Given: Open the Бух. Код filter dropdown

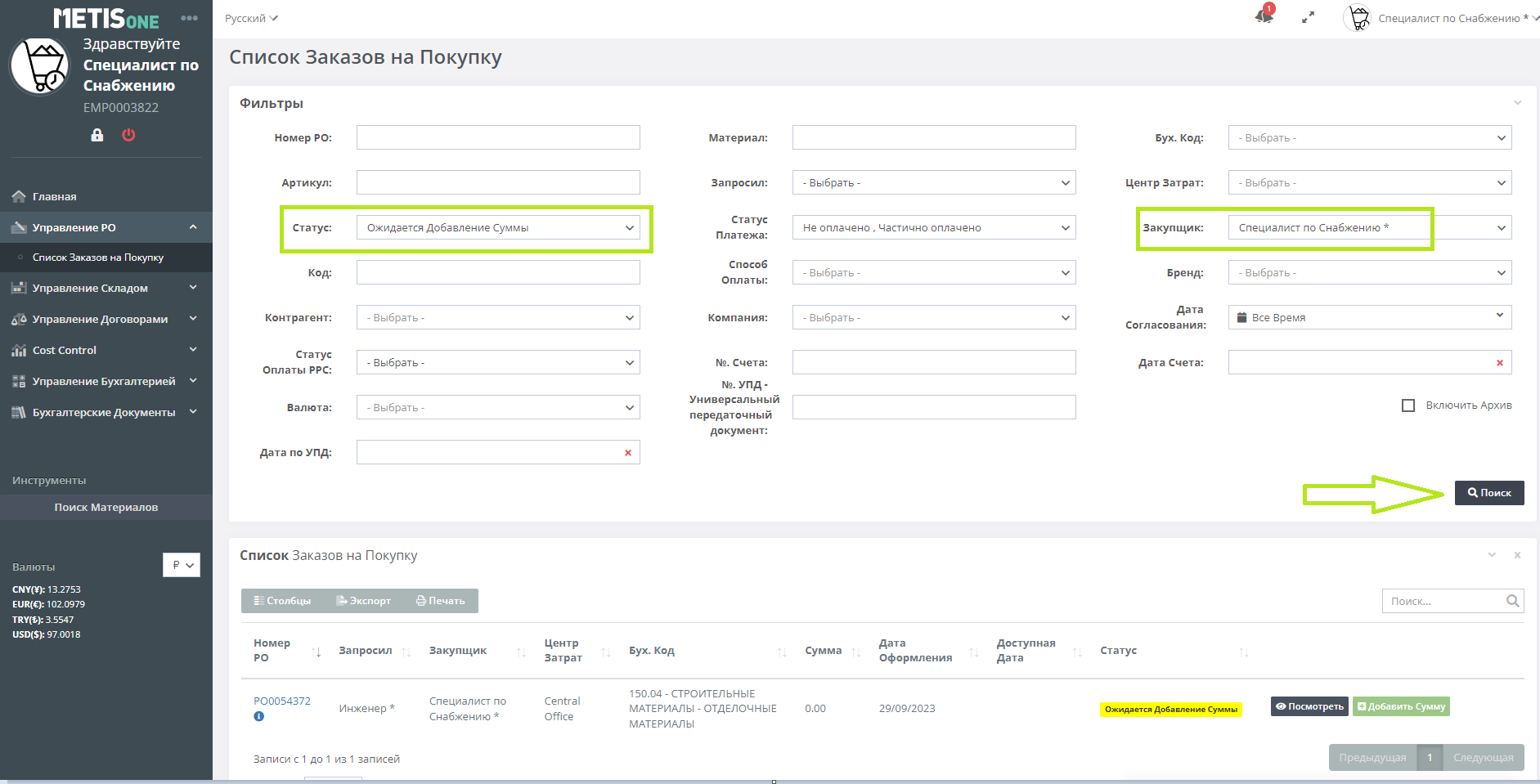Looking at the screenshot, I should [1370, 137].
